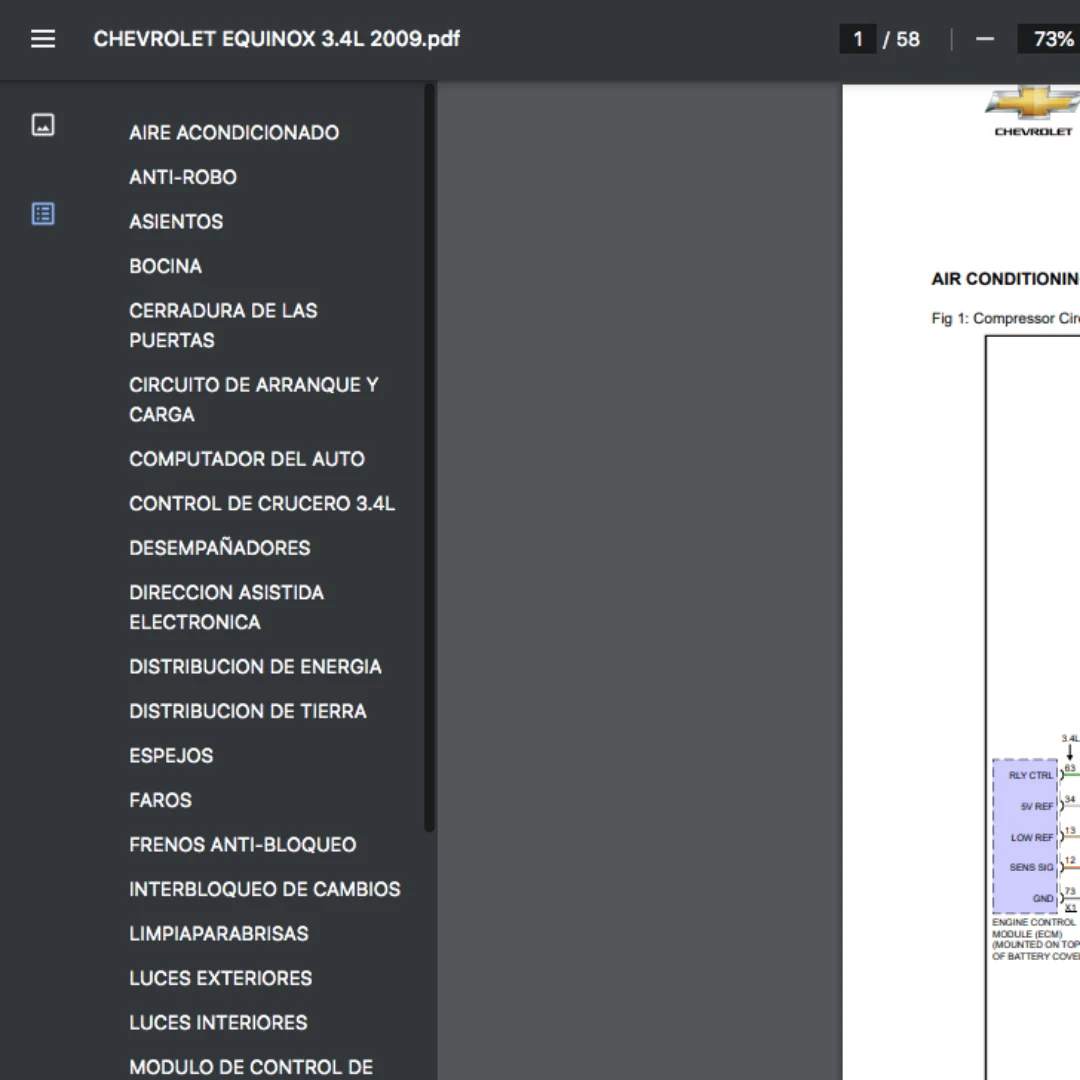The height and width of the screenshot is (1080, 1080).
Task: Open FAROS bookmark
Action: [160, 800]
